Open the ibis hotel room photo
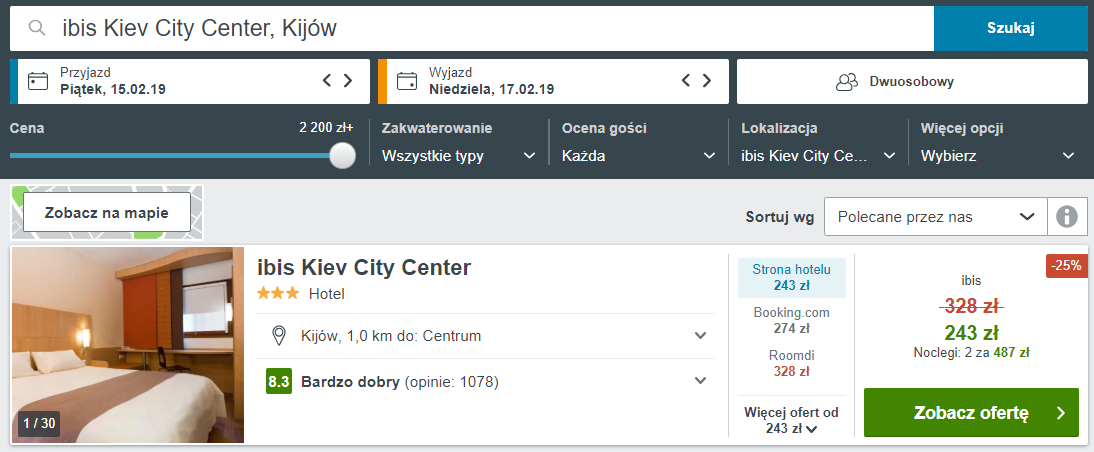Viewport: 1094px width, 452px height. tap(128, 345)
